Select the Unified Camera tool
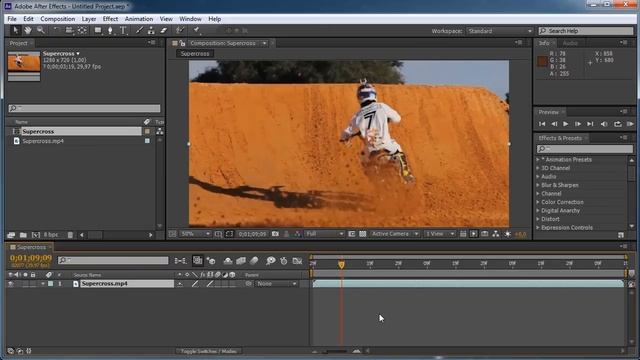This screenshot has width=640, height=360. coord(69,30)
